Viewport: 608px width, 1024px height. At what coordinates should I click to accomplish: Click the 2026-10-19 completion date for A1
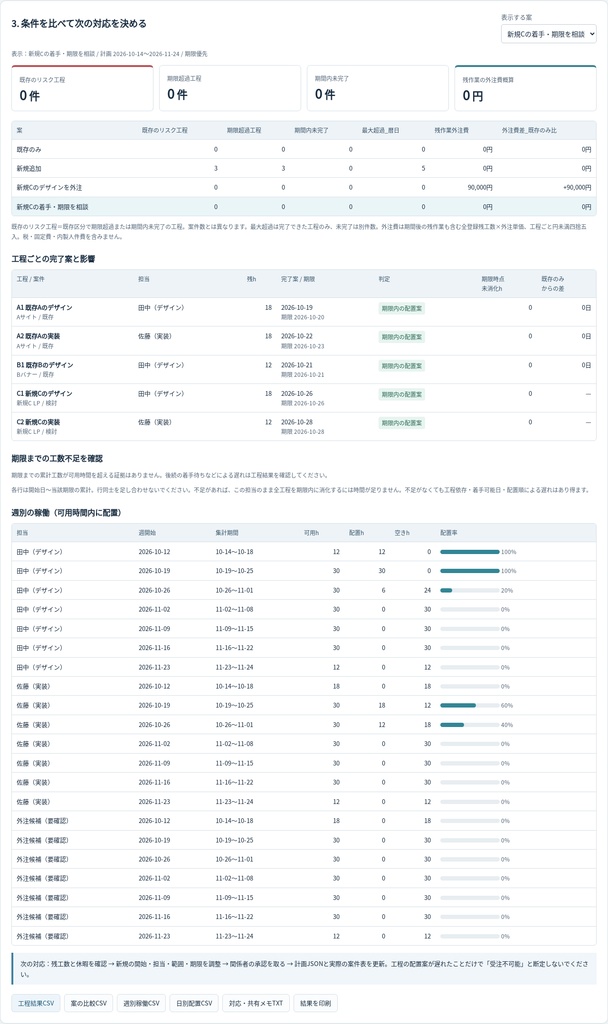click(x=296, y=308)
